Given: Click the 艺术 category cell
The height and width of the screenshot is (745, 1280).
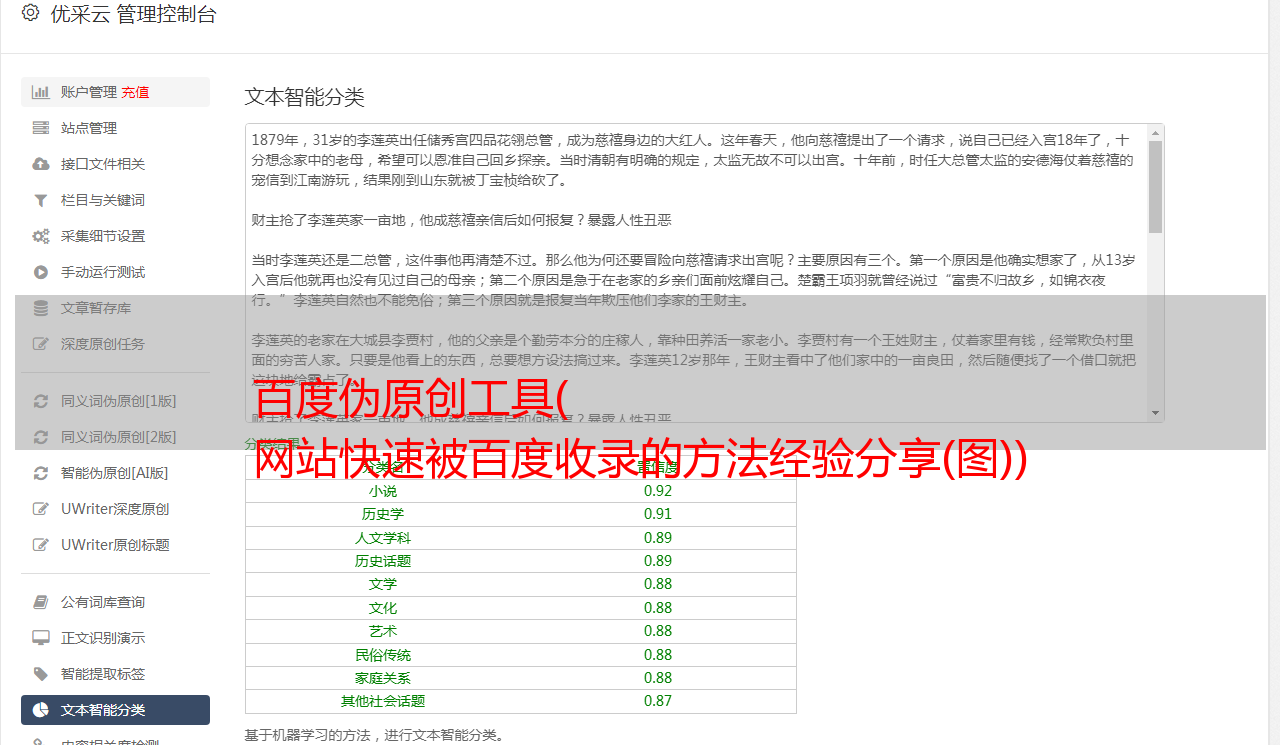Looking at the screenshot, I should 383,631.
